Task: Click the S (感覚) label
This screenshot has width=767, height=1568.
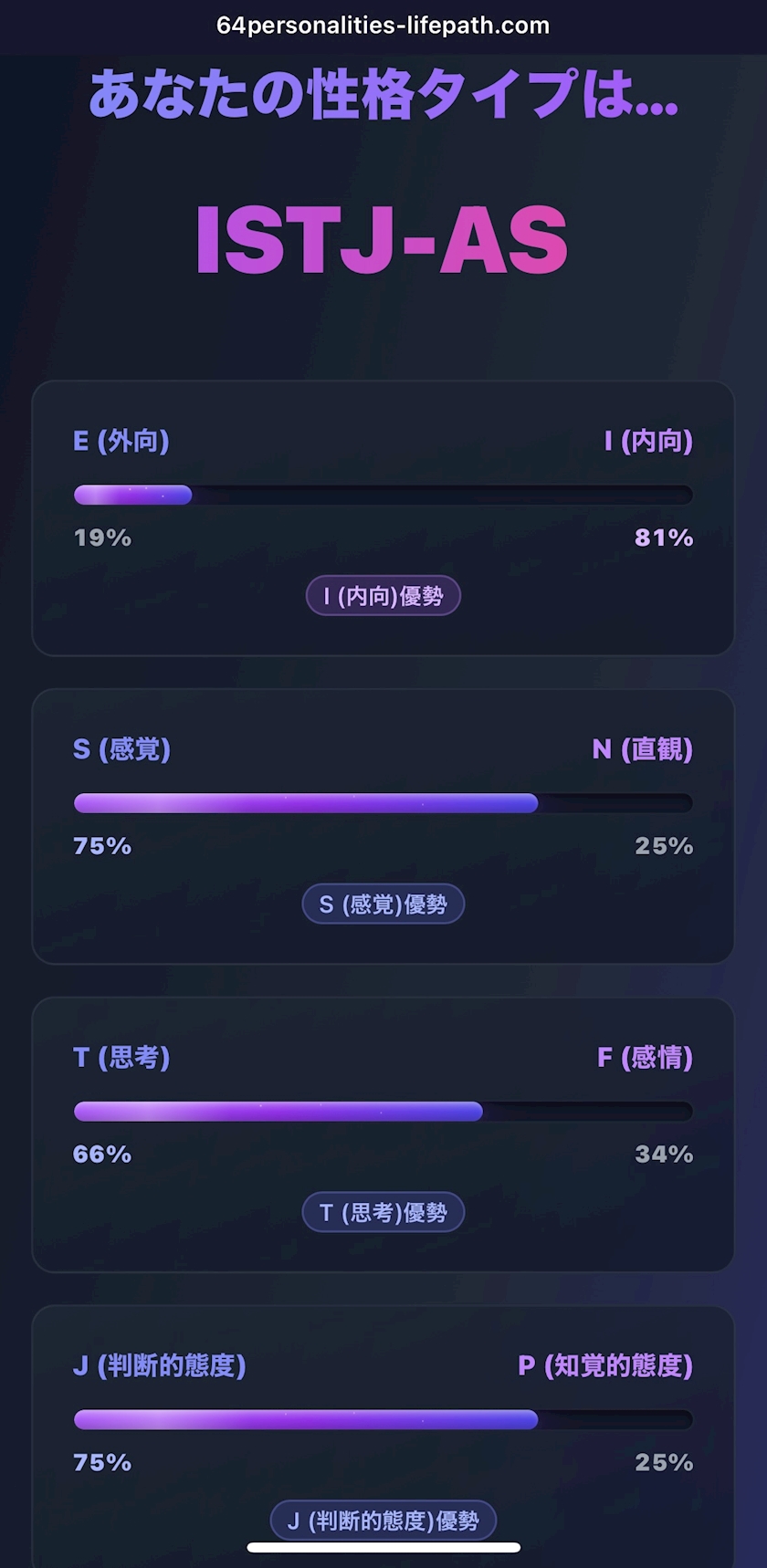Action: point(121,749)
